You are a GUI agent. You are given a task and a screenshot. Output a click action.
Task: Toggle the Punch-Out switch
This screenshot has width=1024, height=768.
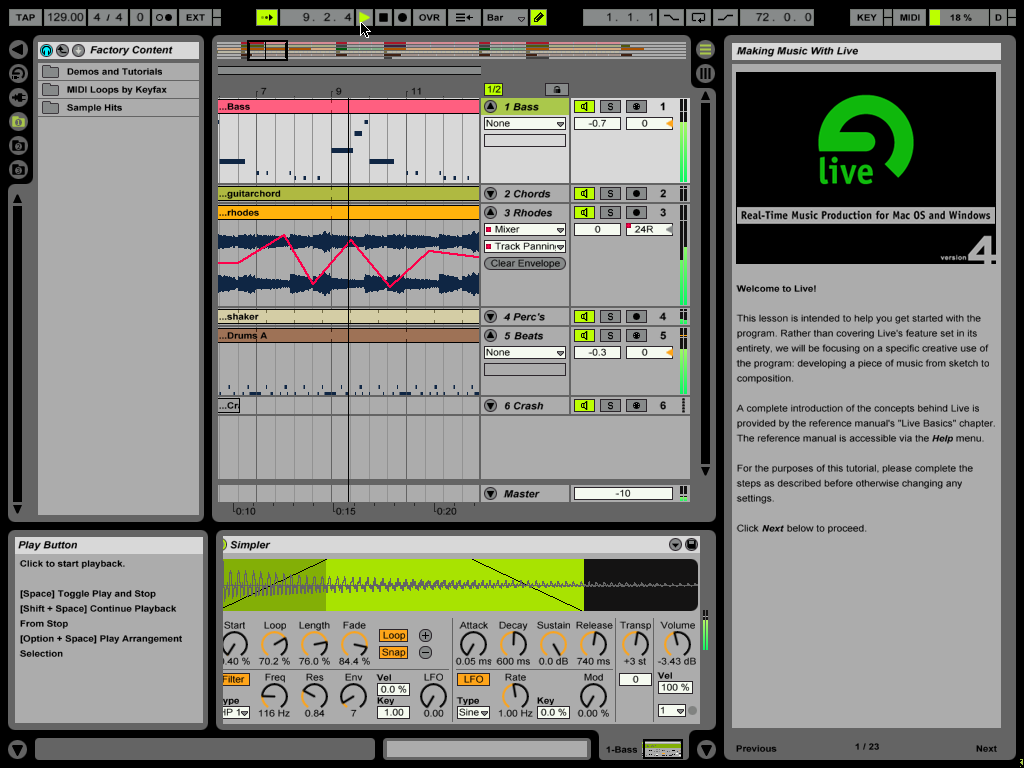pyautogui.click(x=725, y=18)
